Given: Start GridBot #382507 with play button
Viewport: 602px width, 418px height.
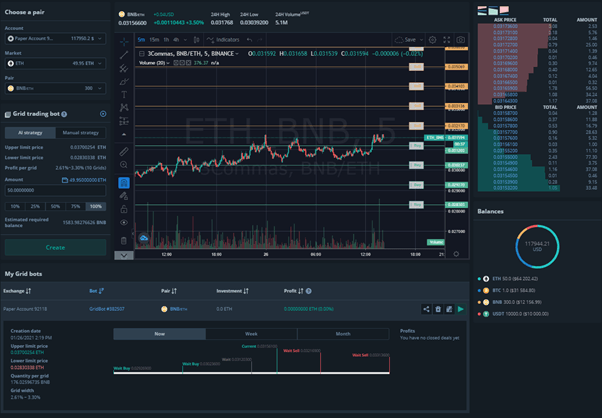Looking at the screenshot, I should [461, 309].
